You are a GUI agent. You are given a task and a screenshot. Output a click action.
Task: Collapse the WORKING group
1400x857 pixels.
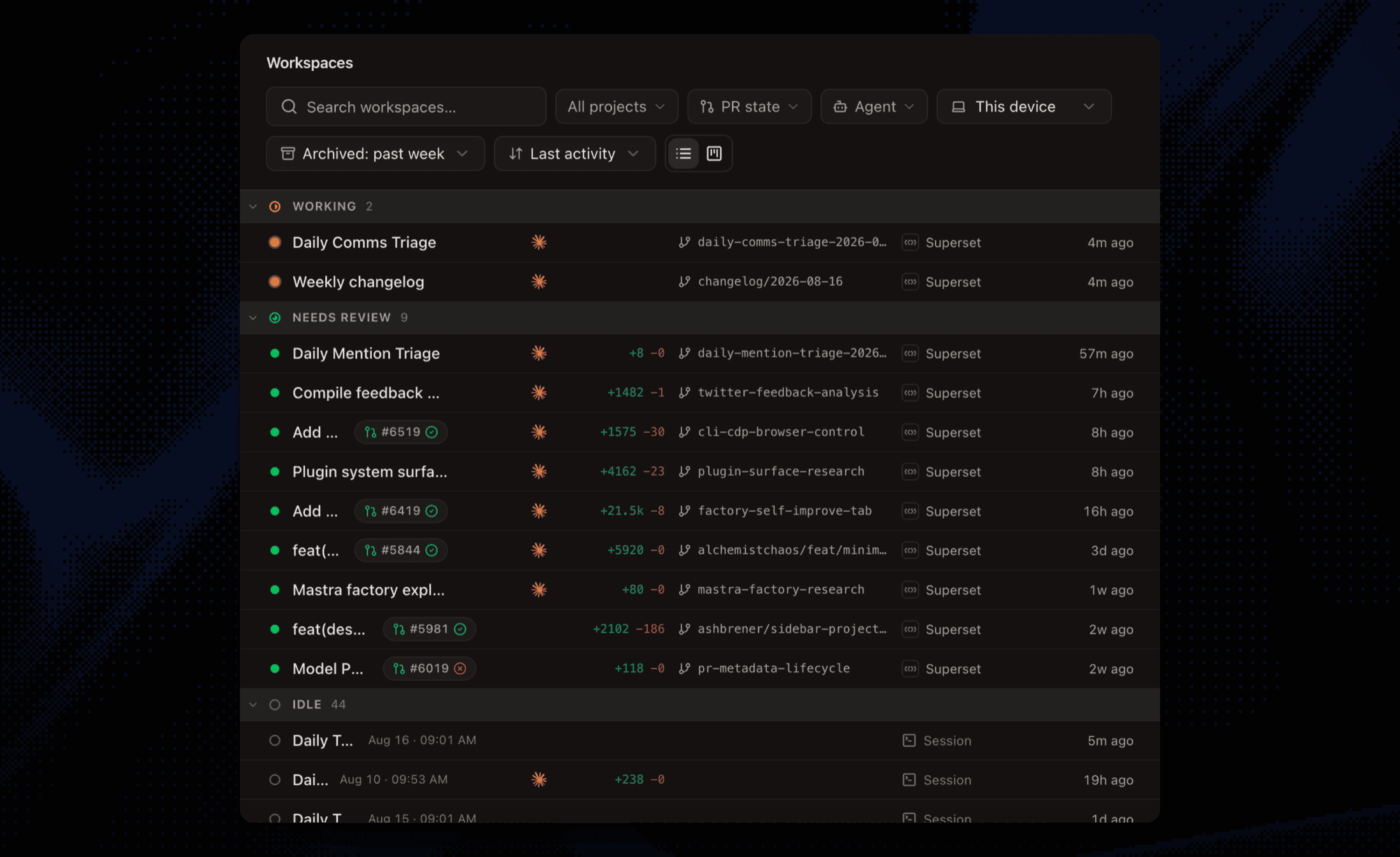click(253, 206)
